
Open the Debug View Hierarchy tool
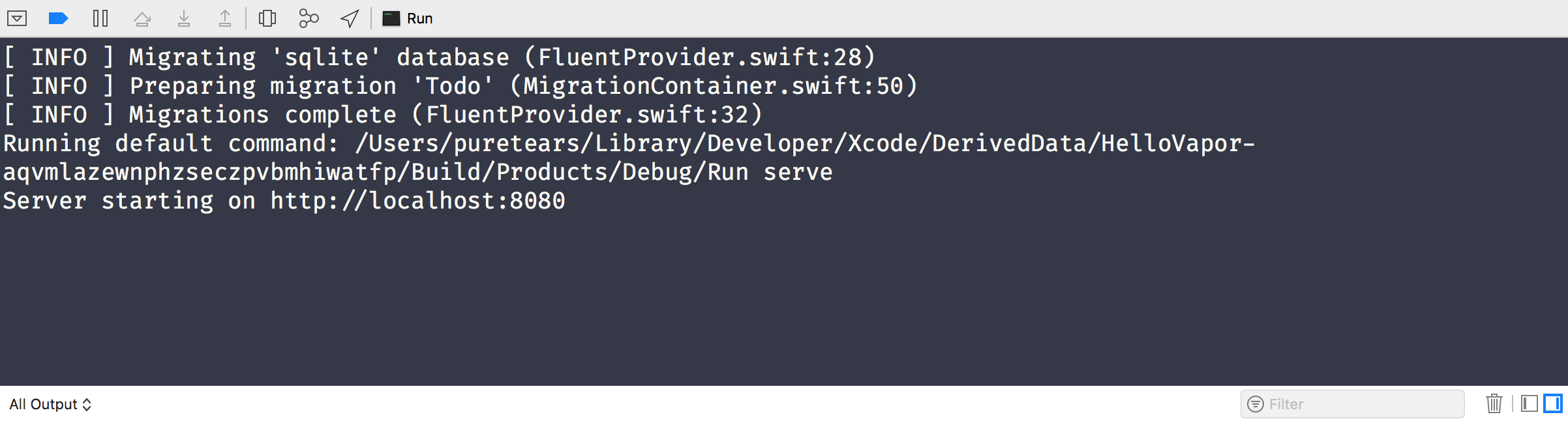(267, 18)
